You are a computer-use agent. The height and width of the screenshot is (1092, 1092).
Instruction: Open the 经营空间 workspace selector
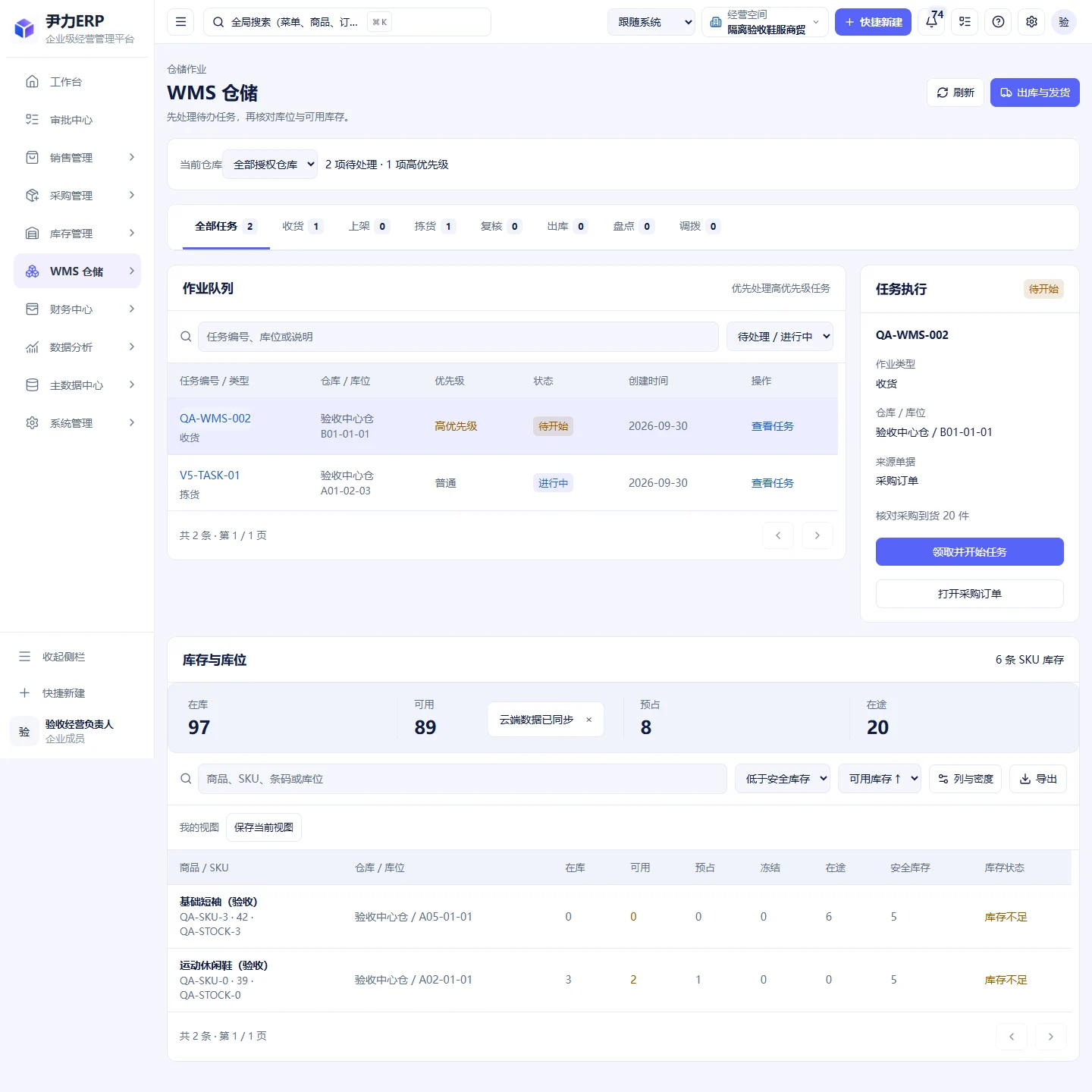pyautogui.click(x=765, y=22)
